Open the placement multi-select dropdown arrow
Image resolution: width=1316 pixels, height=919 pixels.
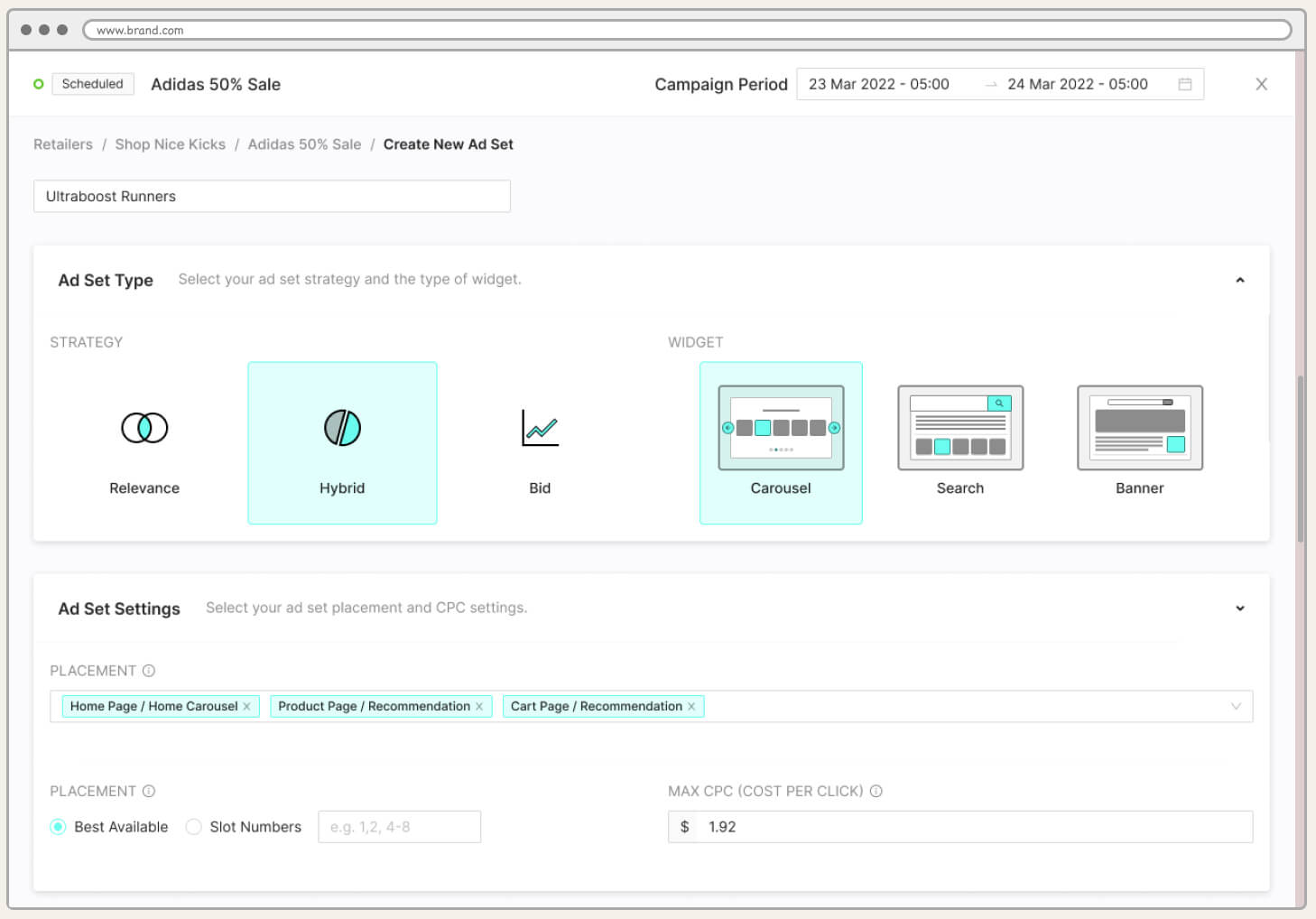1236,706
